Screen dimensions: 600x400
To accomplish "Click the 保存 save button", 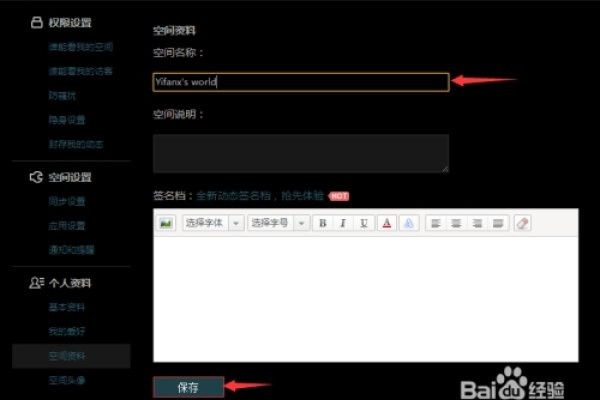I will pyautogui.click(x=188, y=387).
